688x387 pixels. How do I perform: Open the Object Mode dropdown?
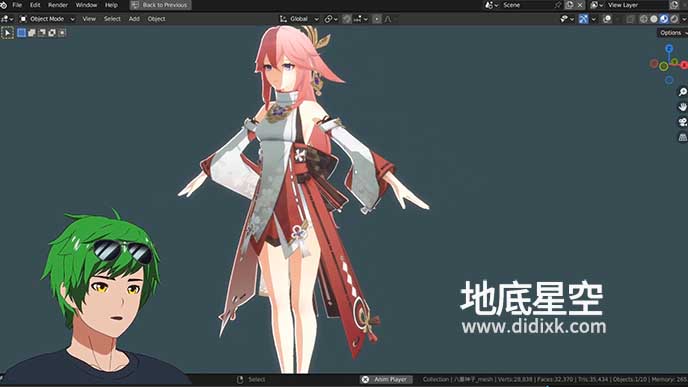[x=47, y=19]
